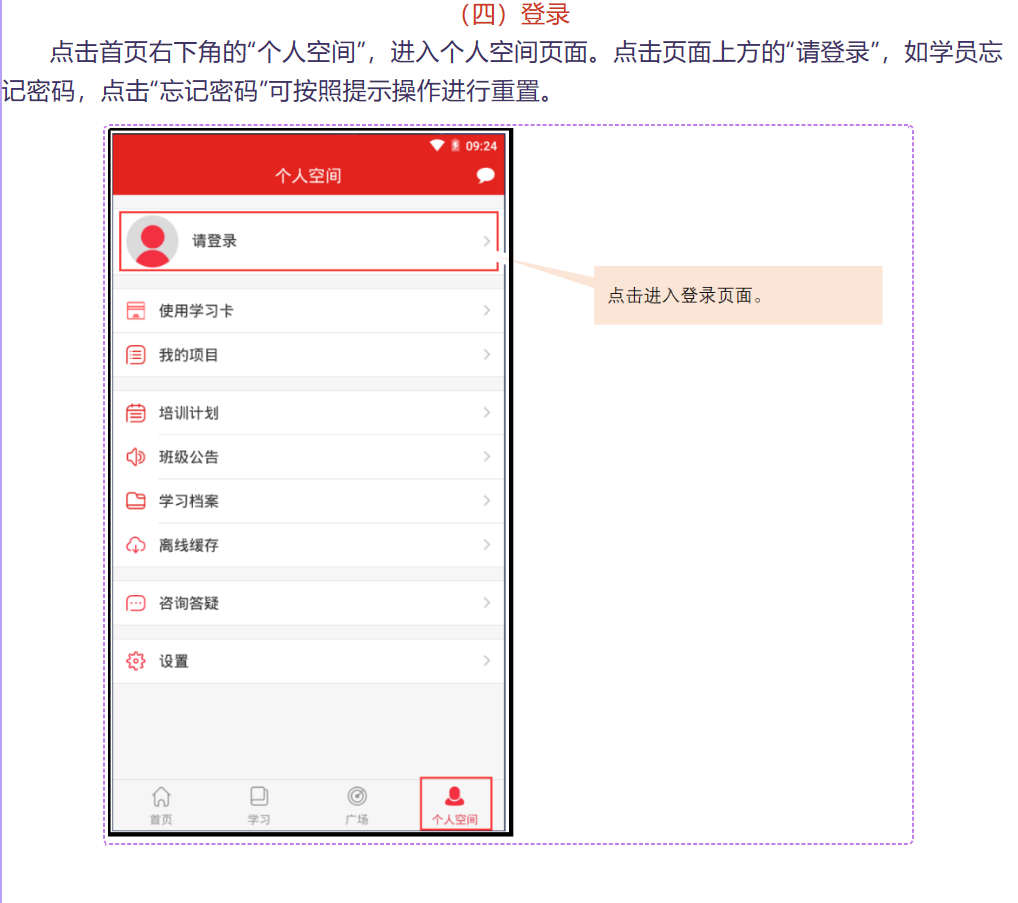Click the study card icon
Image resolution: width=1018 pixels, height=903 pixels.
coord(136,311)
